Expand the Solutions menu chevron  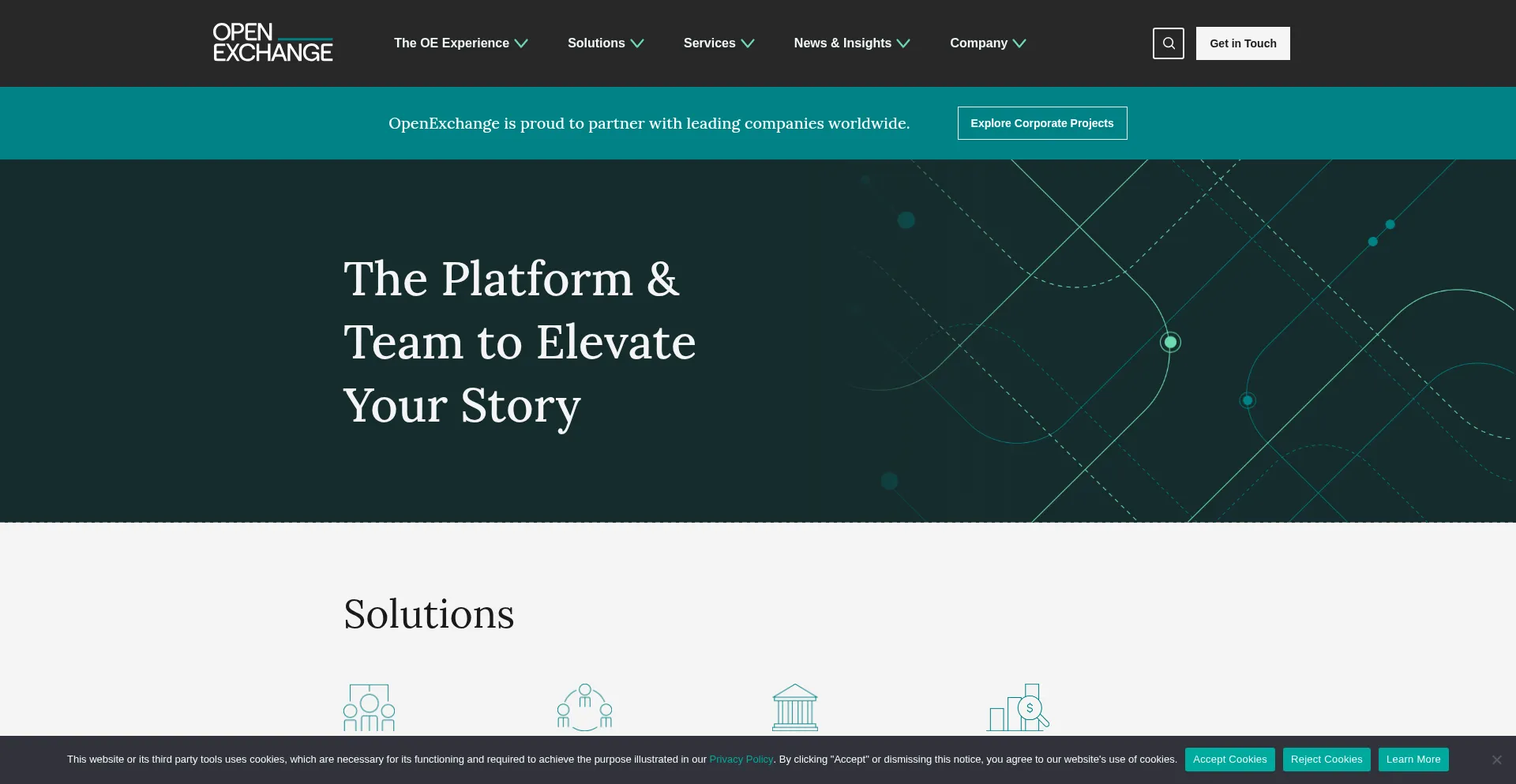(637, 43)
